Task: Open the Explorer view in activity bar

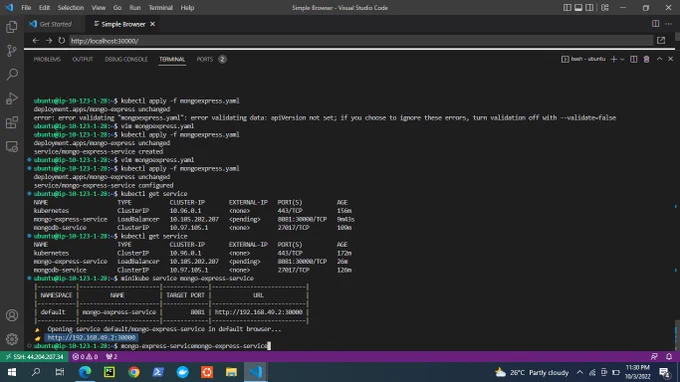Action: point(12,27)
